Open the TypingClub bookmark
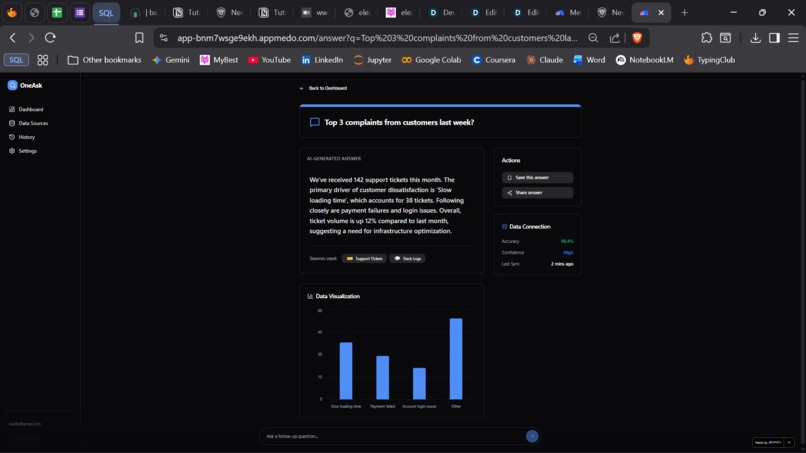The image size is (806, 453). 709,60
